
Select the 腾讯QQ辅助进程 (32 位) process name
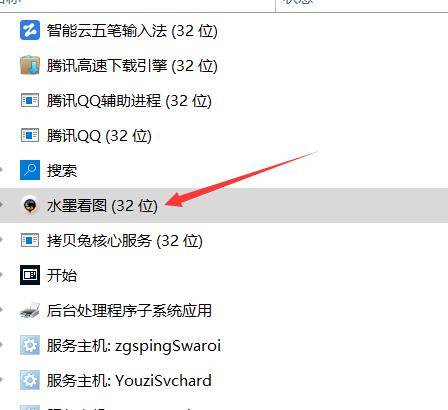(129, 101)
